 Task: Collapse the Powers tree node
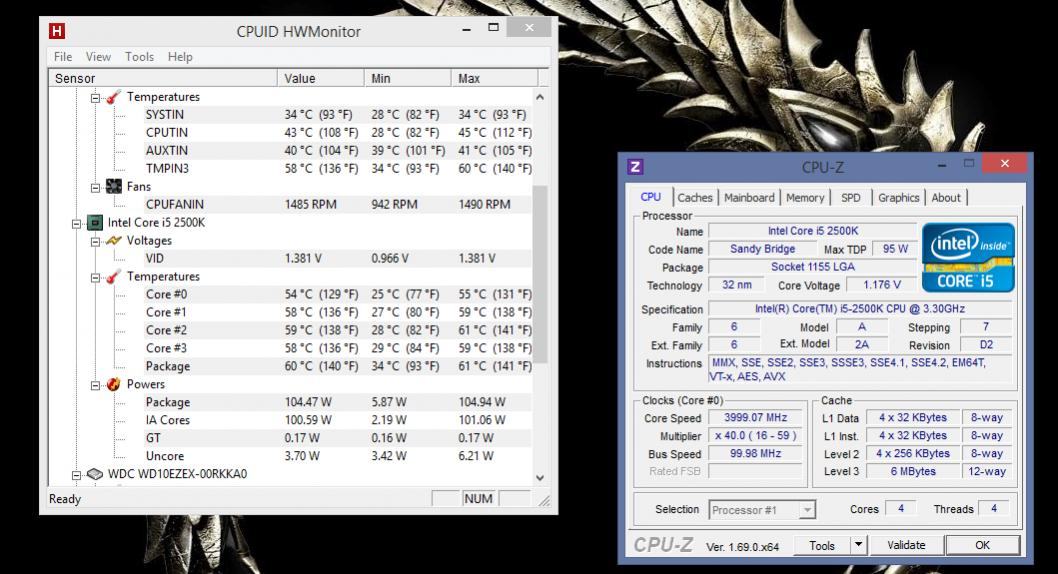point(95,385)
